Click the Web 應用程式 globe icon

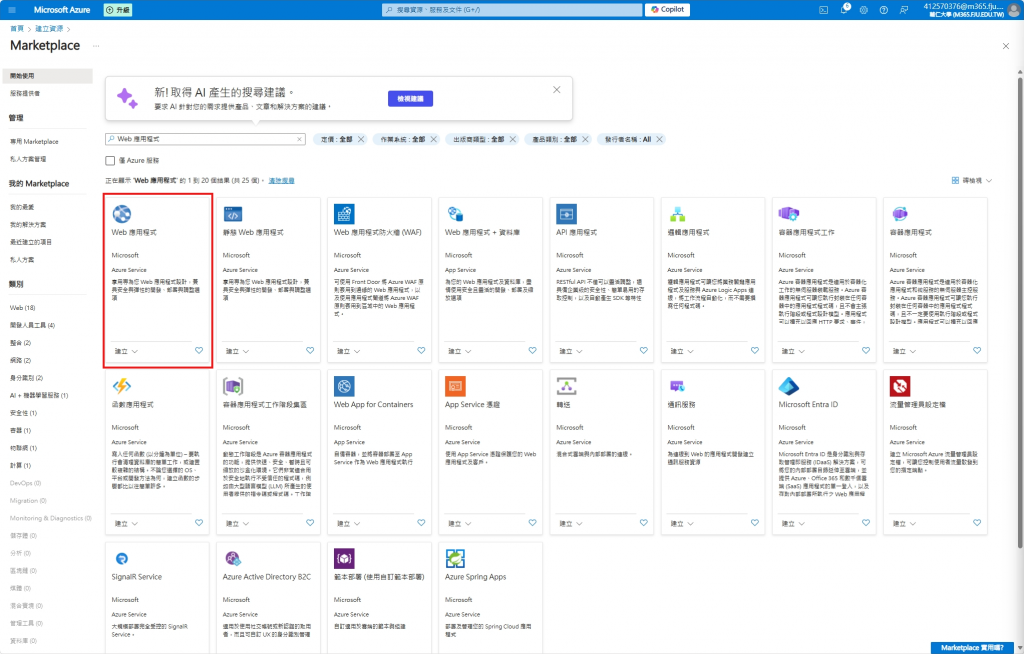121,214
